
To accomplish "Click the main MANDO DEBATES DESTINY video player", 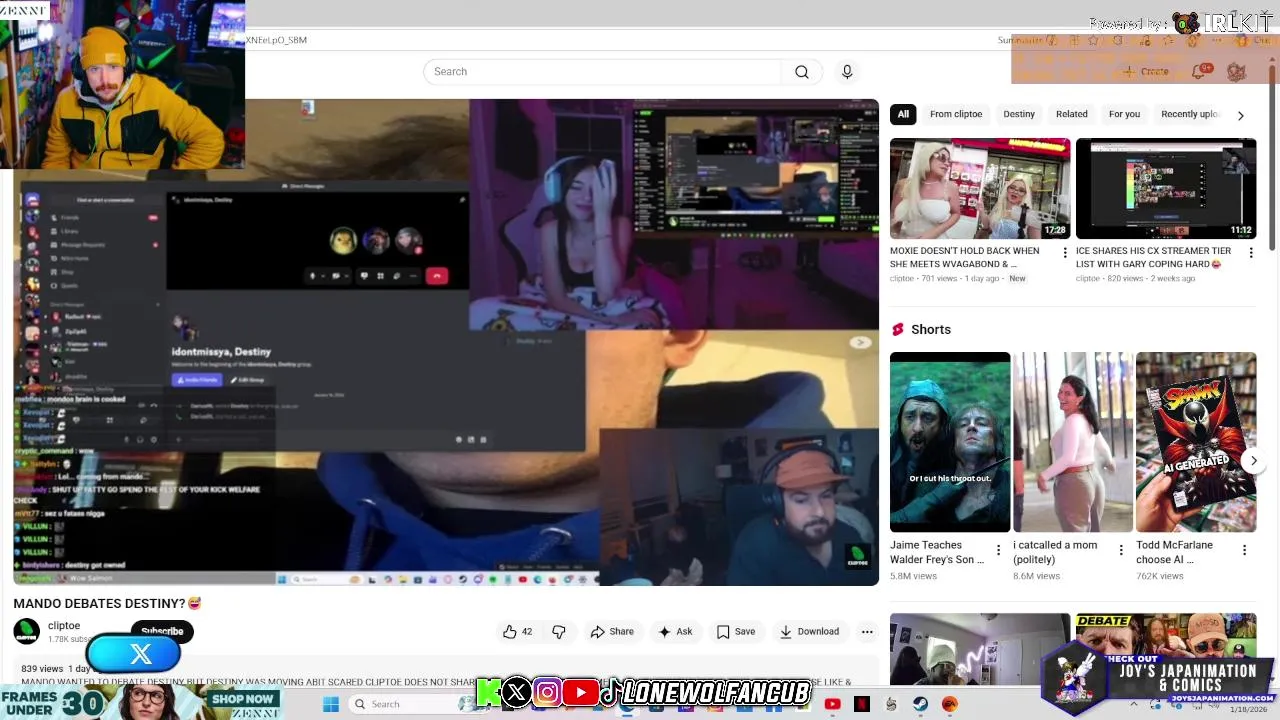I will click(446, 342).
